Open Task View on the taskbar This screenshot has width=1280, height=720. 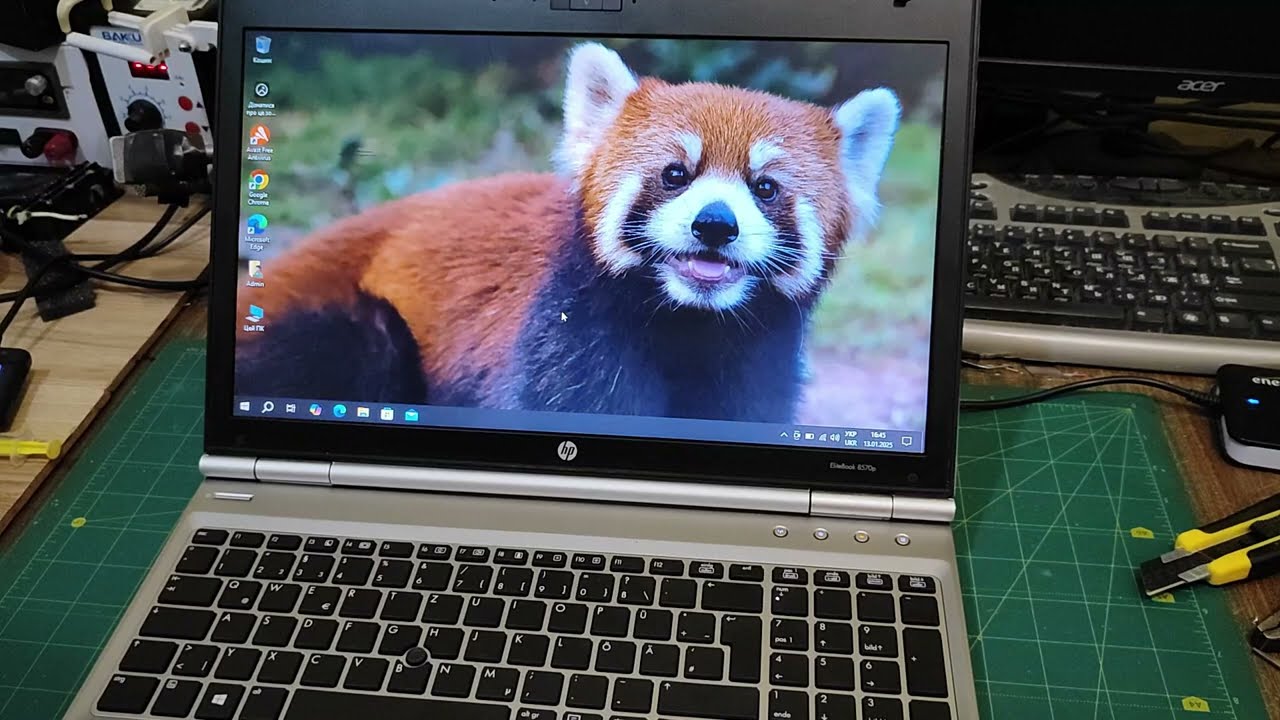[291, 408]
